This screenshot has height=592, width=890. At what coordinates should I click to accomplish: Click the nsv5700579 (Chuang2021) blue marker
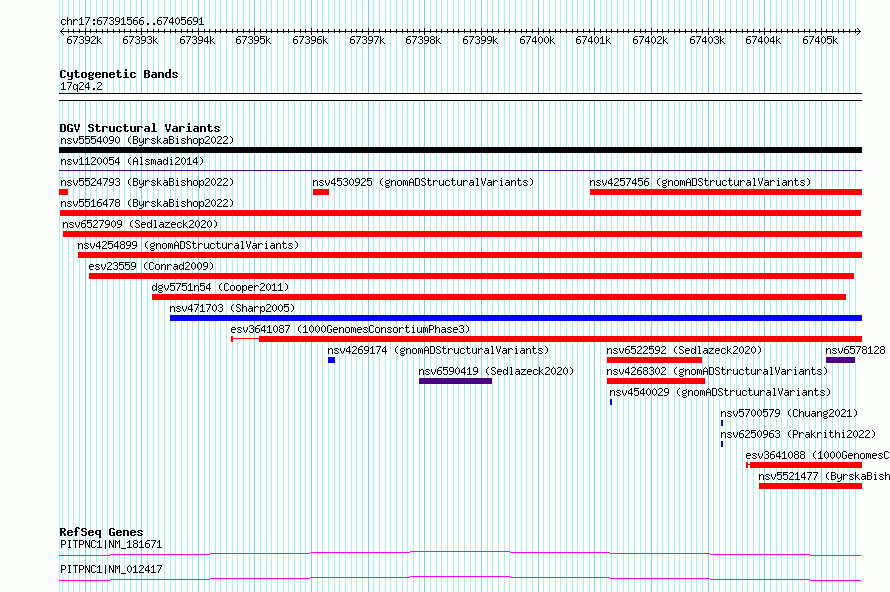[x=722, y=423]
